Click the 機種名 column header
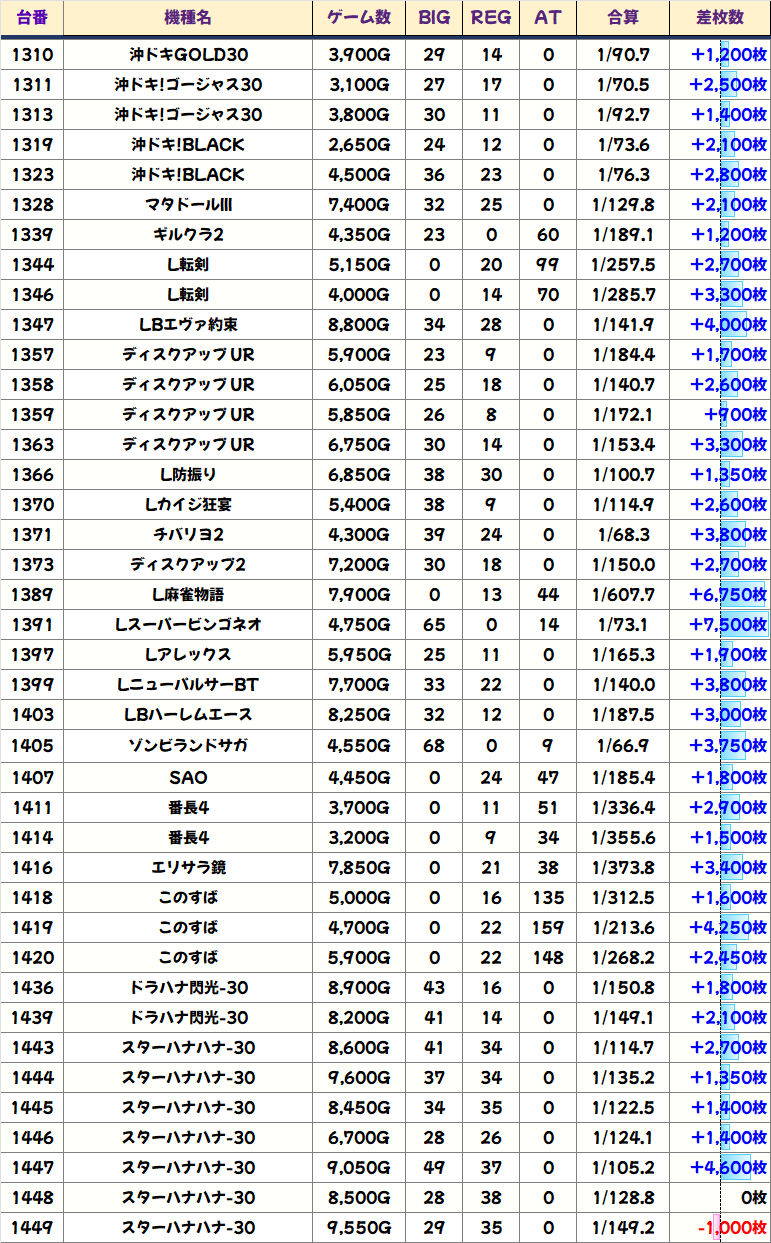The image size is (771, 1243). tap(187, 18)
